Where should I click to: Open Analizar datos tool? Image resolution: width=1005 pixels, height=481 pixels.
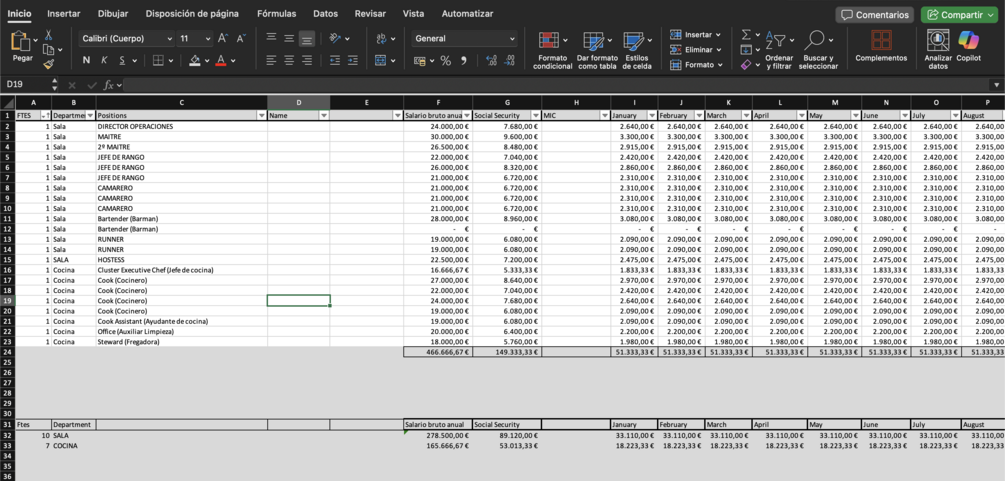coord(938,49)
